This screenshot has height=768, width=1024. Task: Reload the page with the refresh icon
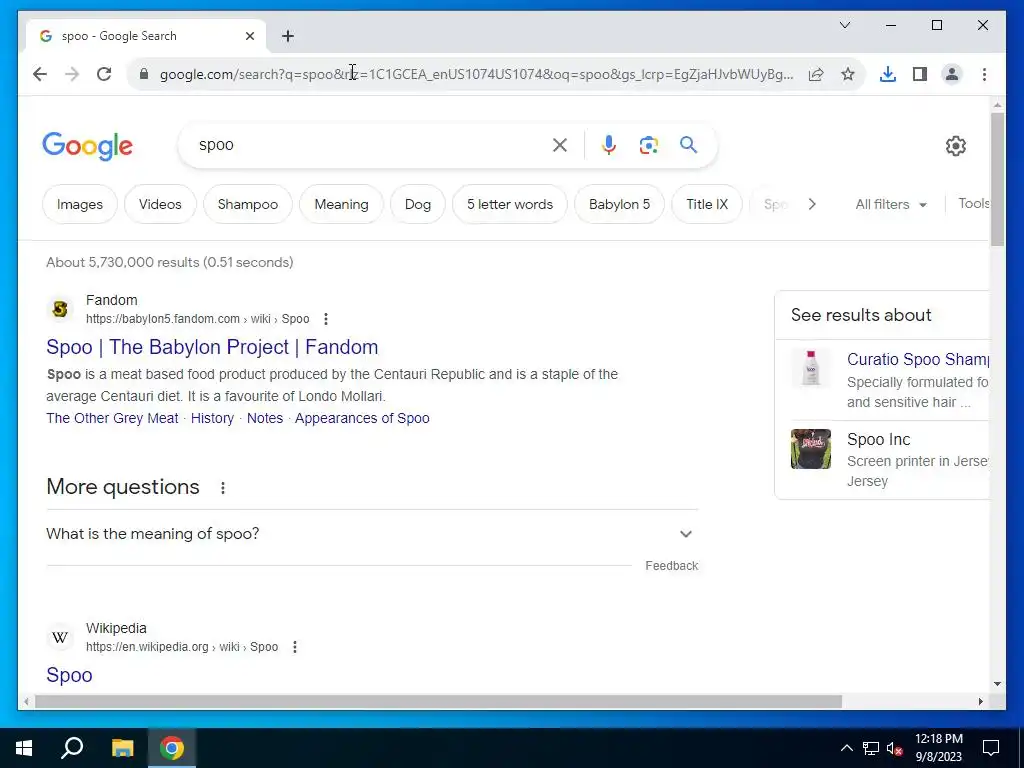click(x=104, y=74)
